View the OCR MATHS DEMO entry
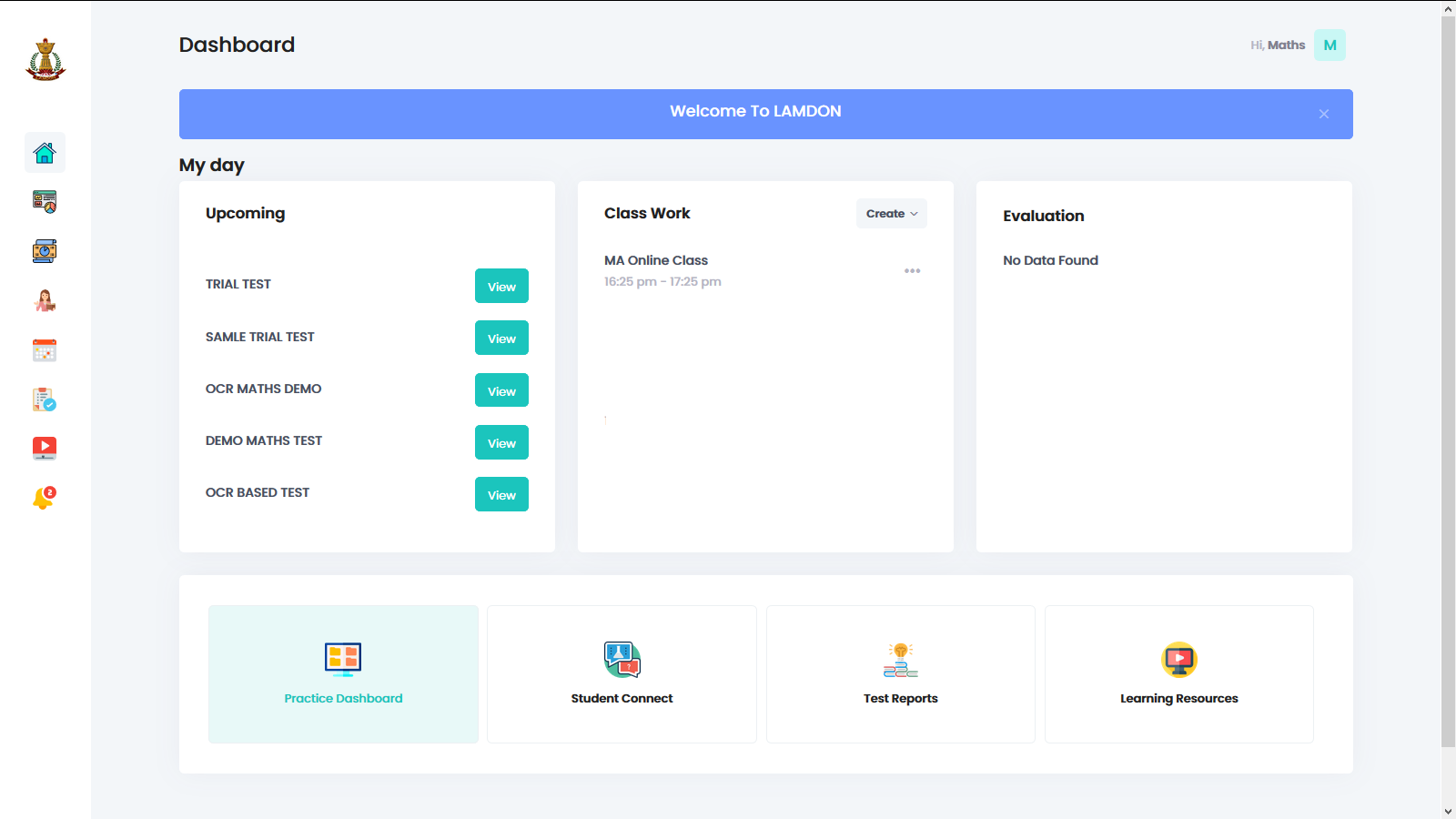The image size is (1456, 819). click(501, 390)
